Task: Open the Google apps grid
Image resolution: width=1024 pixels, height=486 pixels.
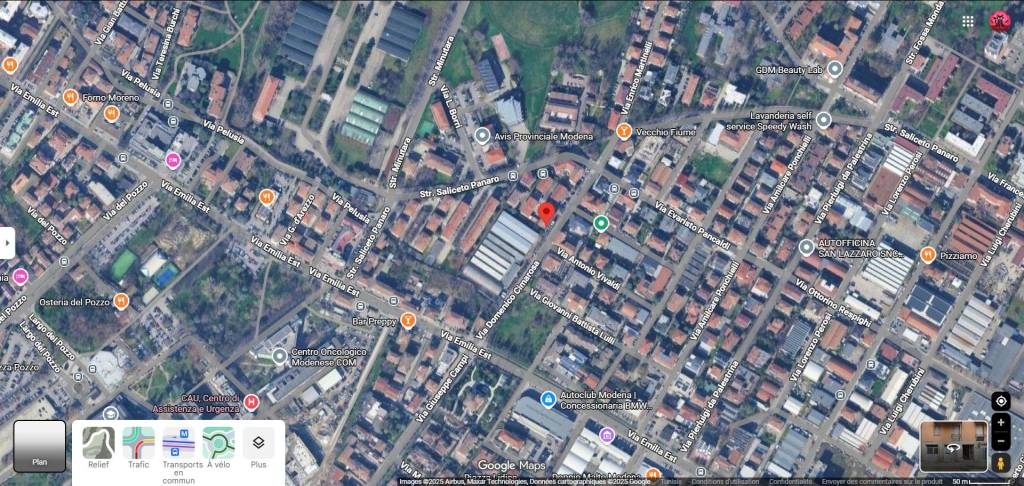Action: coord(968,21)
